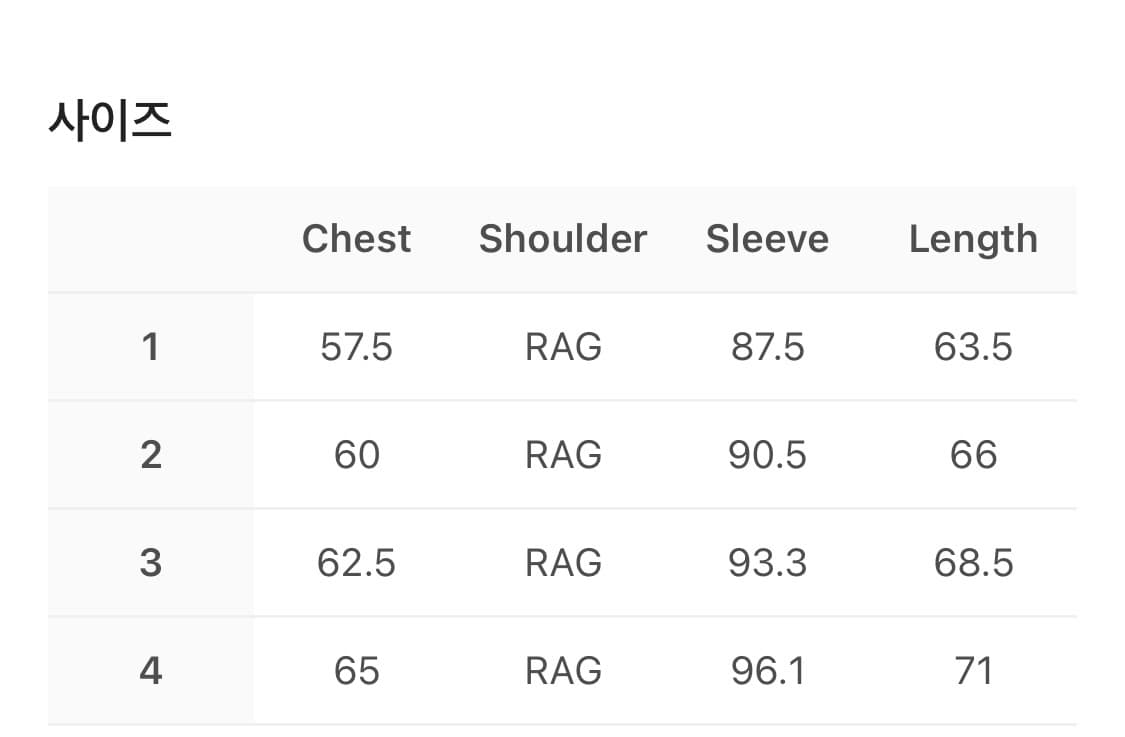Click chest value 57.5
The image size is (1125, 737).
point(356,347)
